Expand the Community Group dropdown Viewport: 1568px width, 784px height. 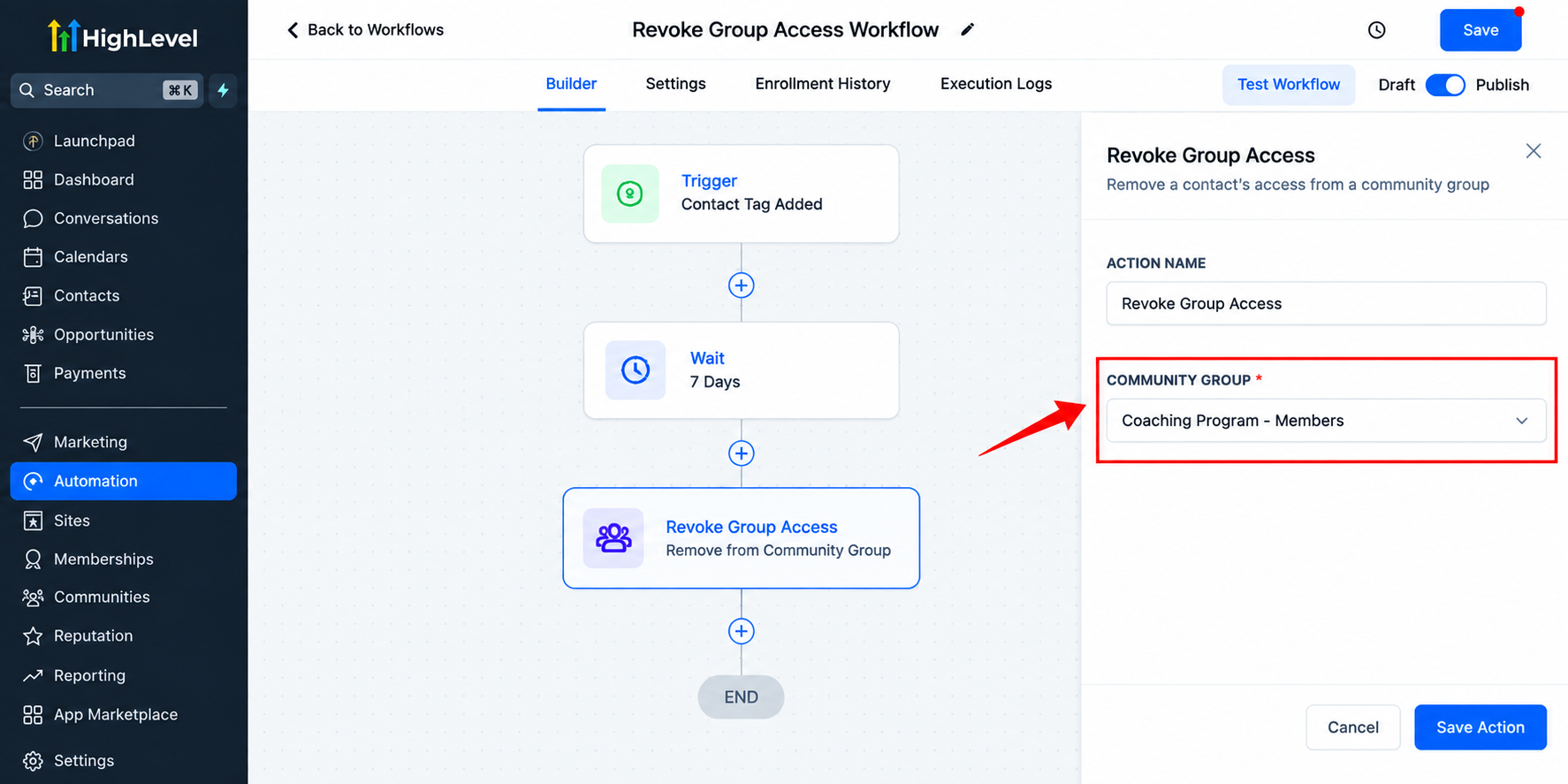click(x=1326, y=421)
